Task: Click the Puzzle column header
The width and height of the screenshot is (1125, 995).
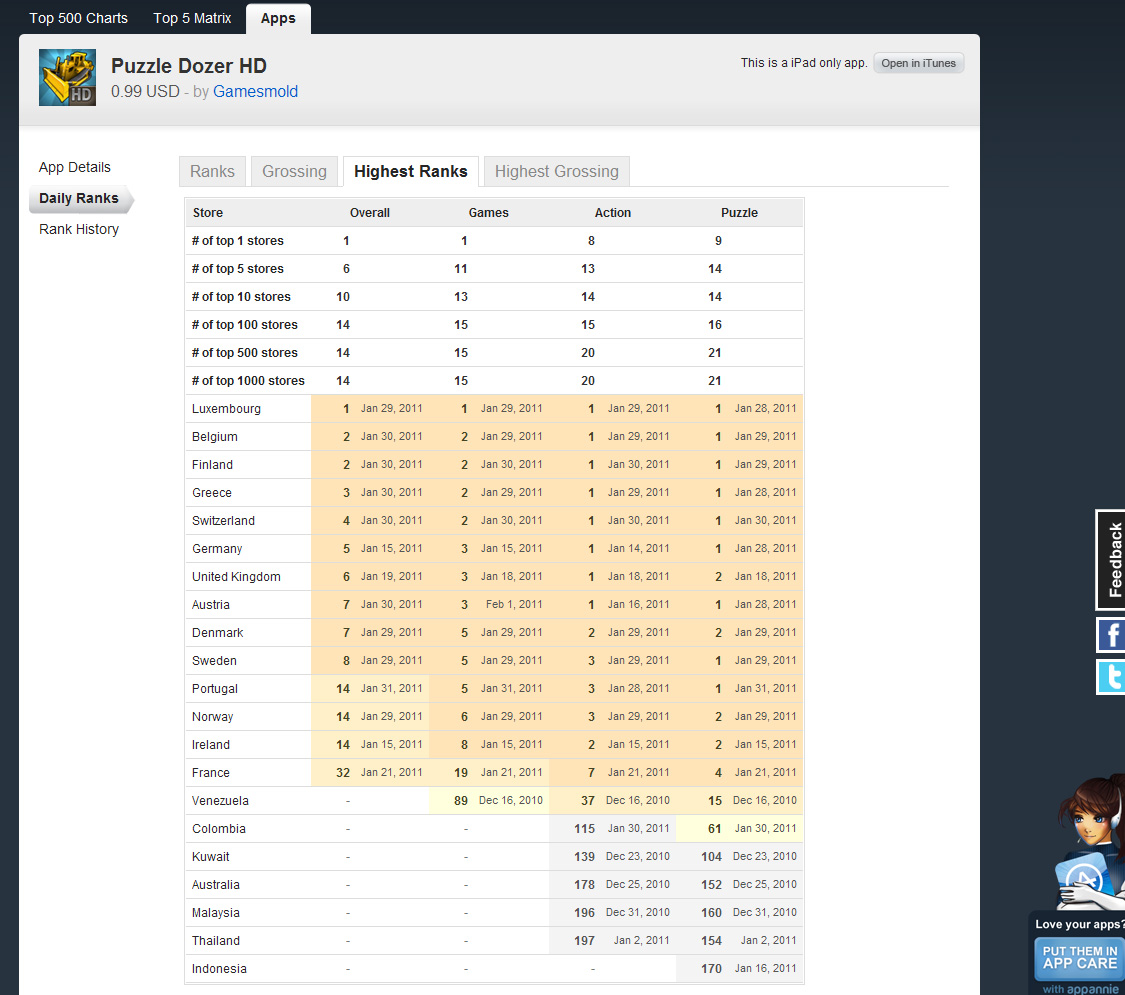Action: pyautogui.click(x=739, y=213)
